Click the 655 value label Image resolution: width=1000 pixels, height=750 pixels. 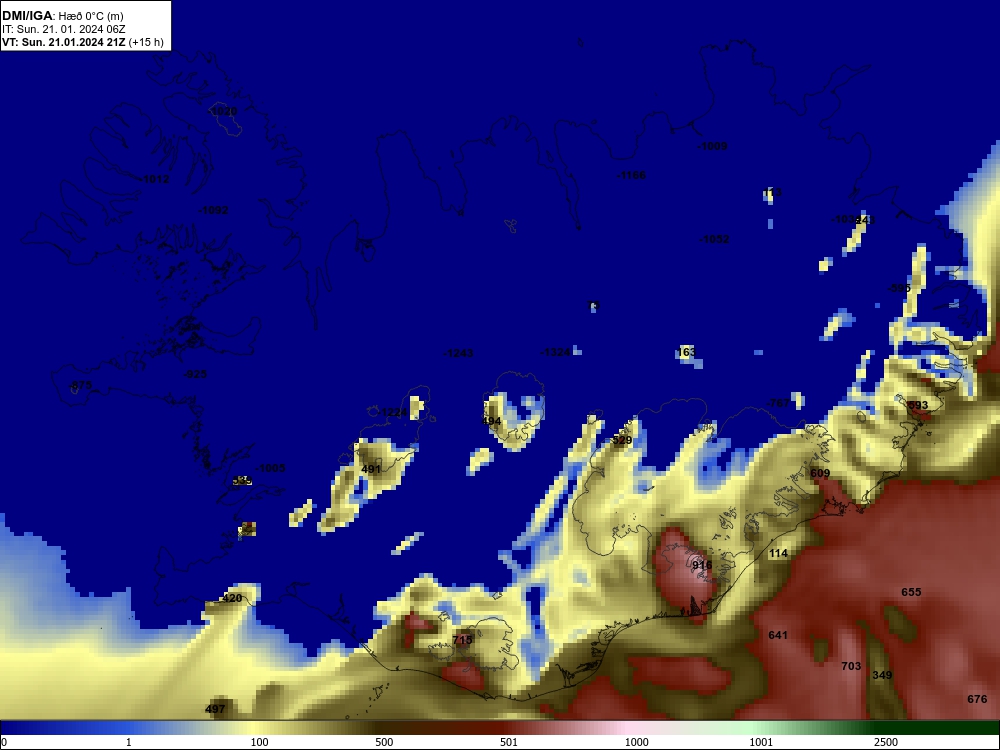click(911, 592)
